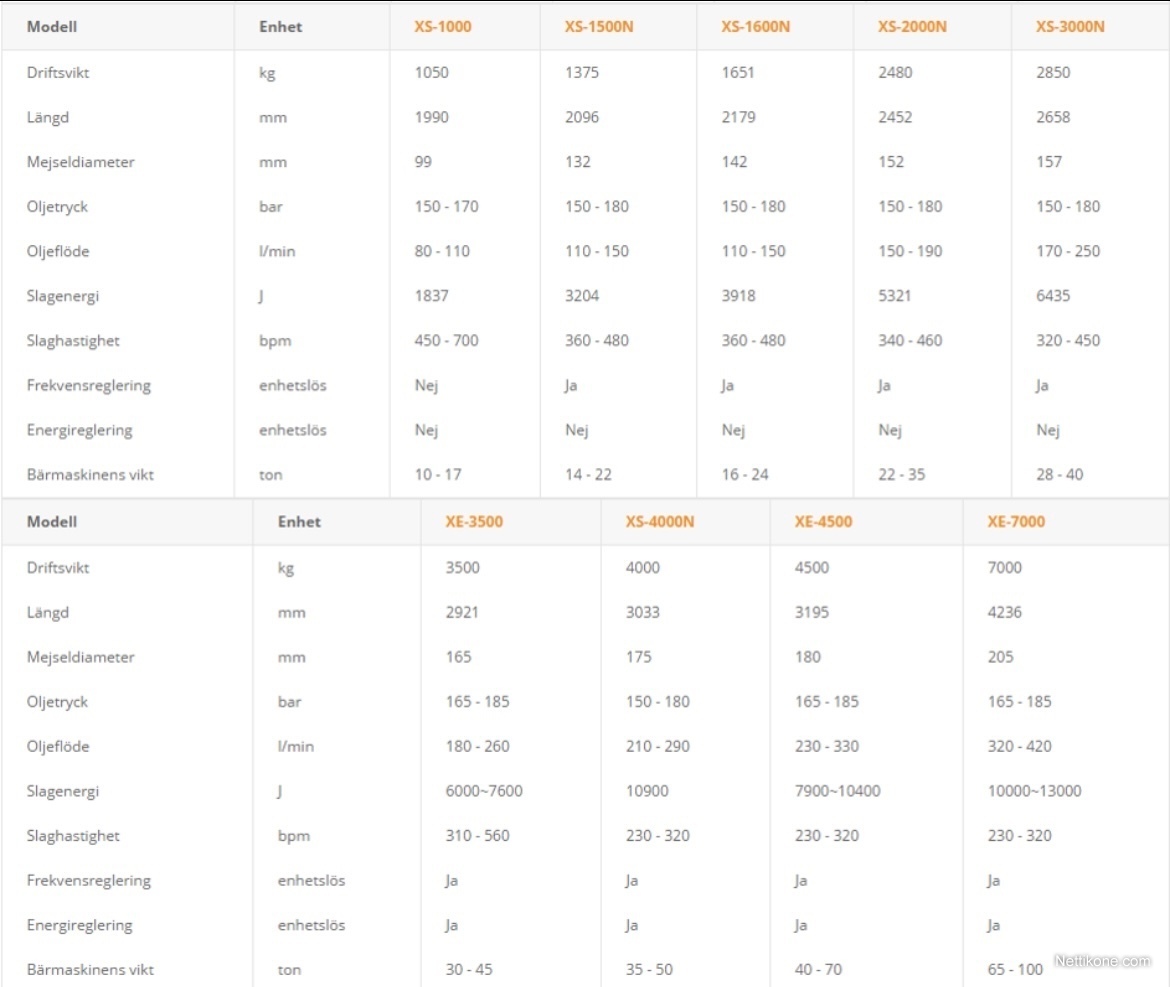Click Längd value 3195
Image resolution: width=1170 pixels, height=987 pixels.
point(812,612)
